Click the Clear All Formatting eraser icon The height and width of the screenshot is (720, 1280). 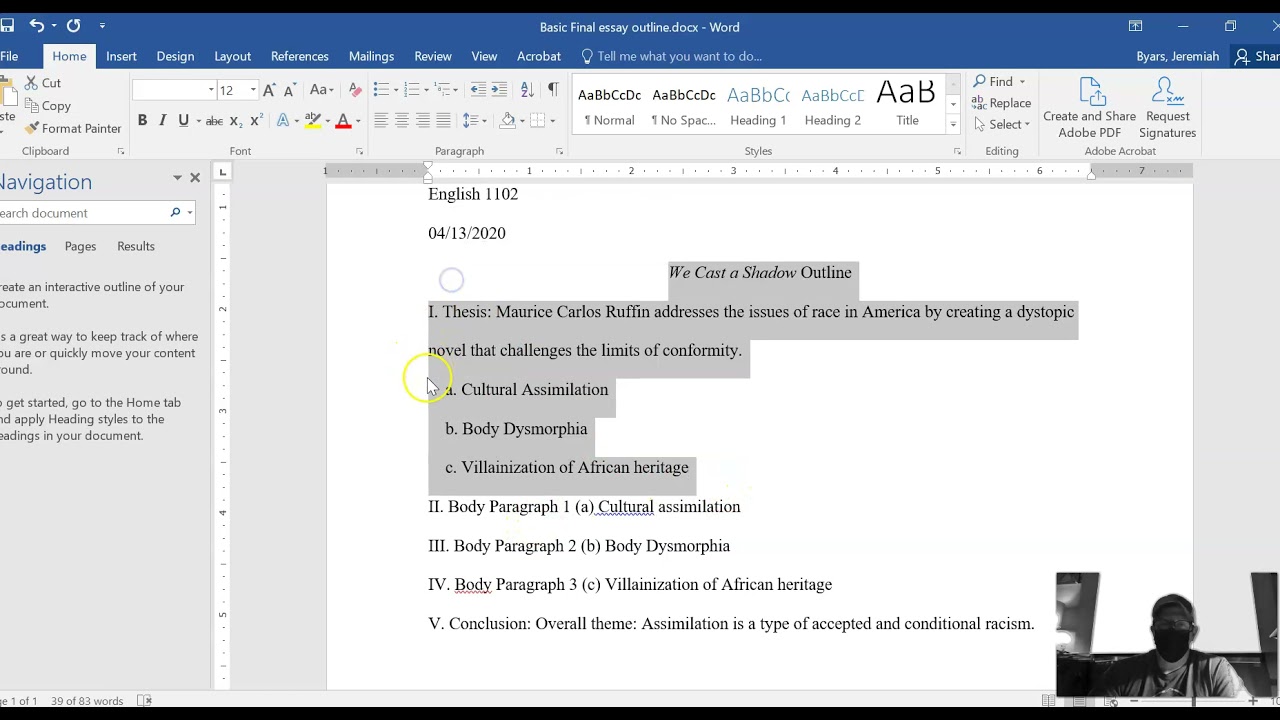tap(355, 90)
